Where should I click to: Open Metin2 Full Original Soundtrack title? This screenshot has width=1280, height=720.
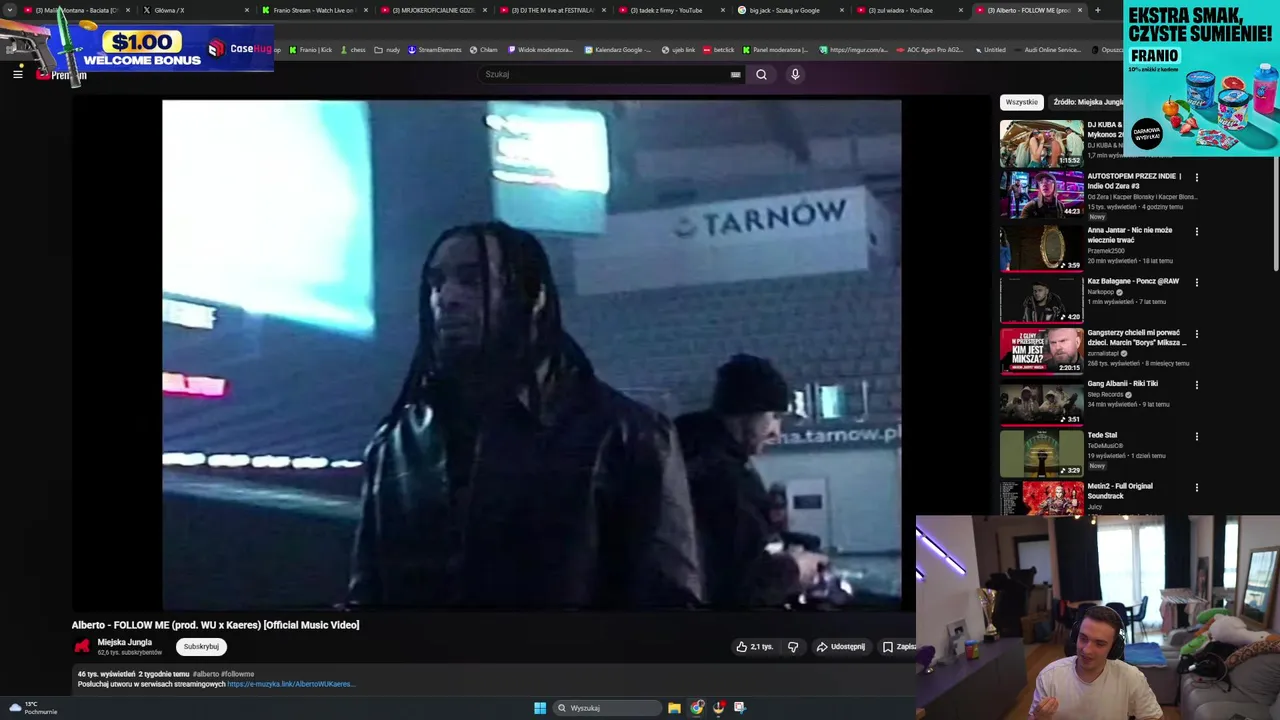coord(1120,491)
